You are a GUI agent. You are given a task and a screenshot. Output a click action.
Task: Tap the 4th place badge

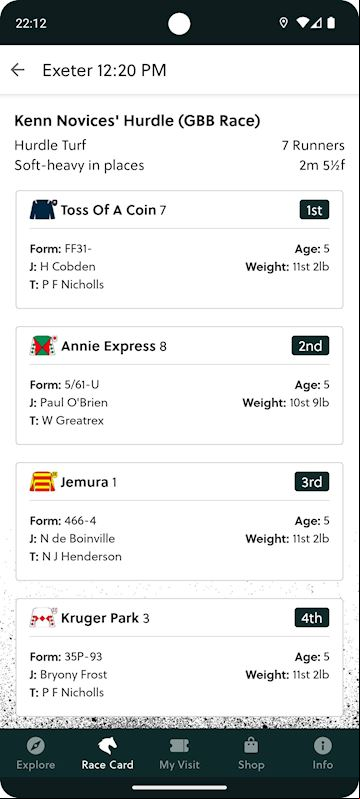click(x=312, y=618)
